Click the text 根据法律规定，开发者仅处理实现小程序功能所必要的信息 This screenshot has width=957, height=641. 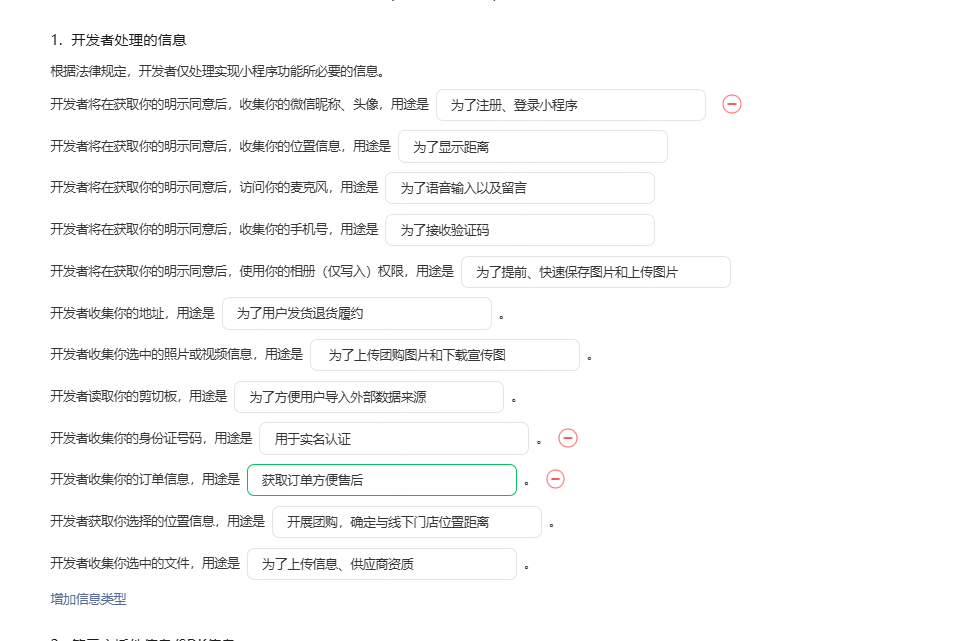pos(218,71)
